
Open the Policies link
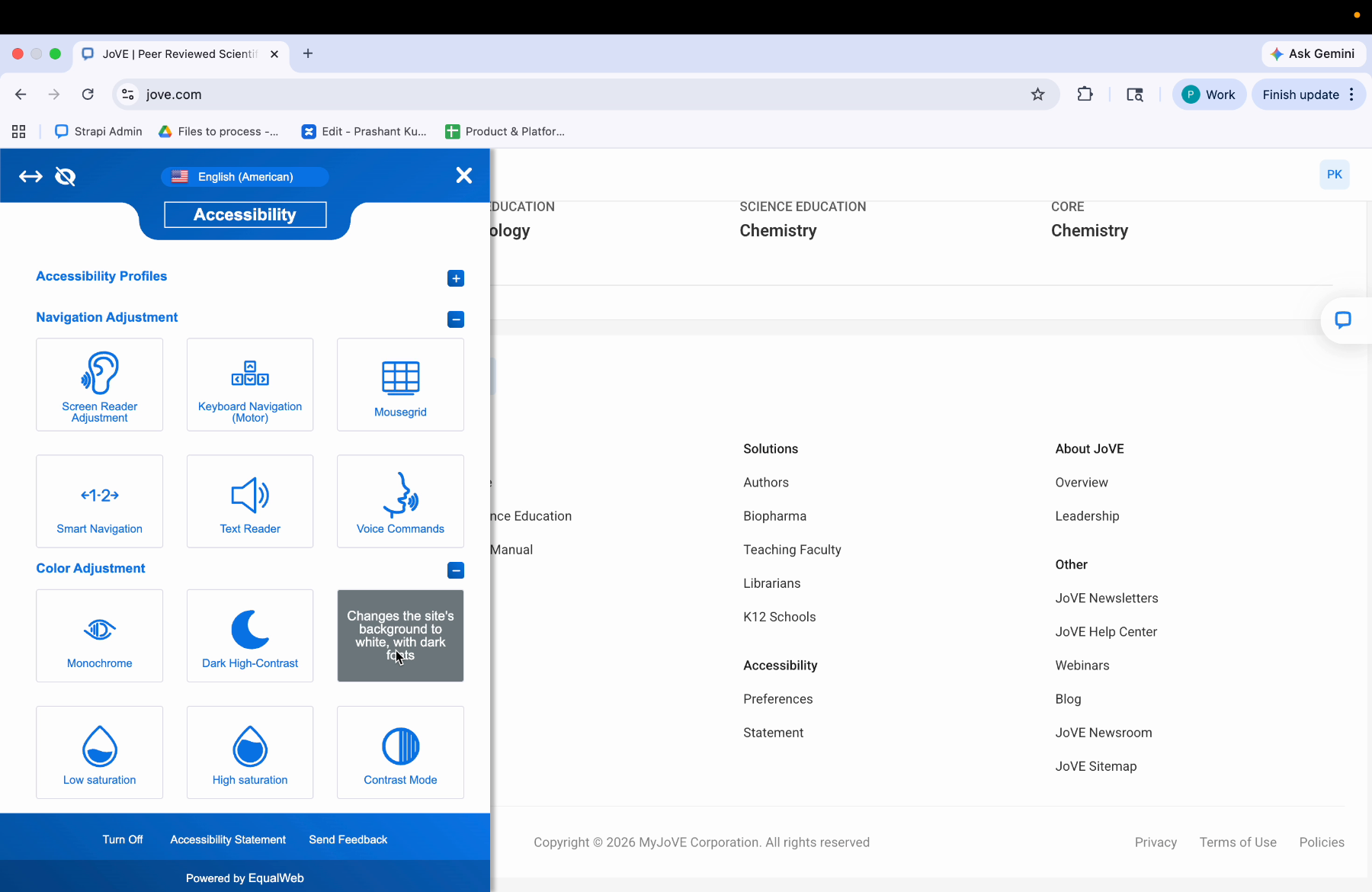[x=1322, y=842]
